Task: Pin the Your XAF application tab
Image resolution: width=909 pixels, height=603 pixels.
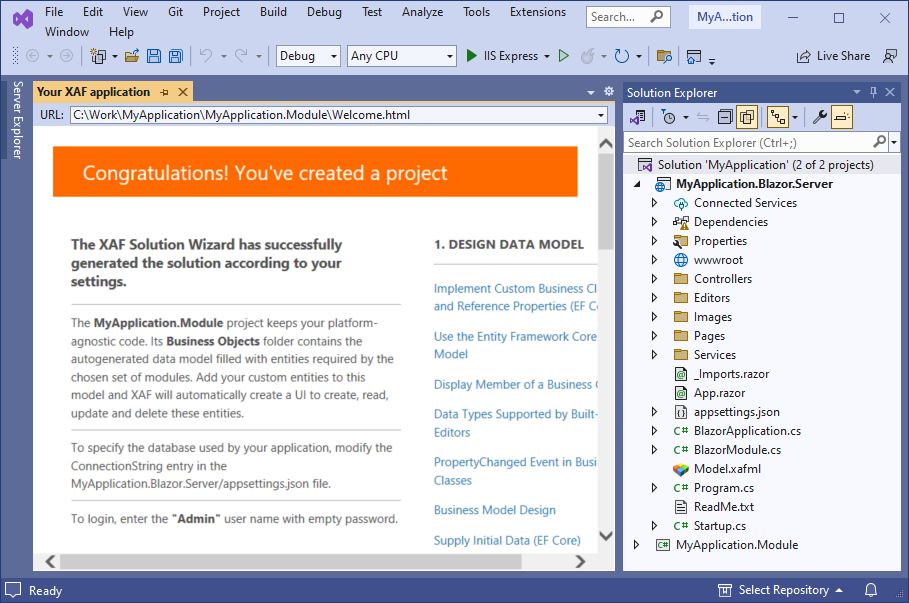Action: 165,92
